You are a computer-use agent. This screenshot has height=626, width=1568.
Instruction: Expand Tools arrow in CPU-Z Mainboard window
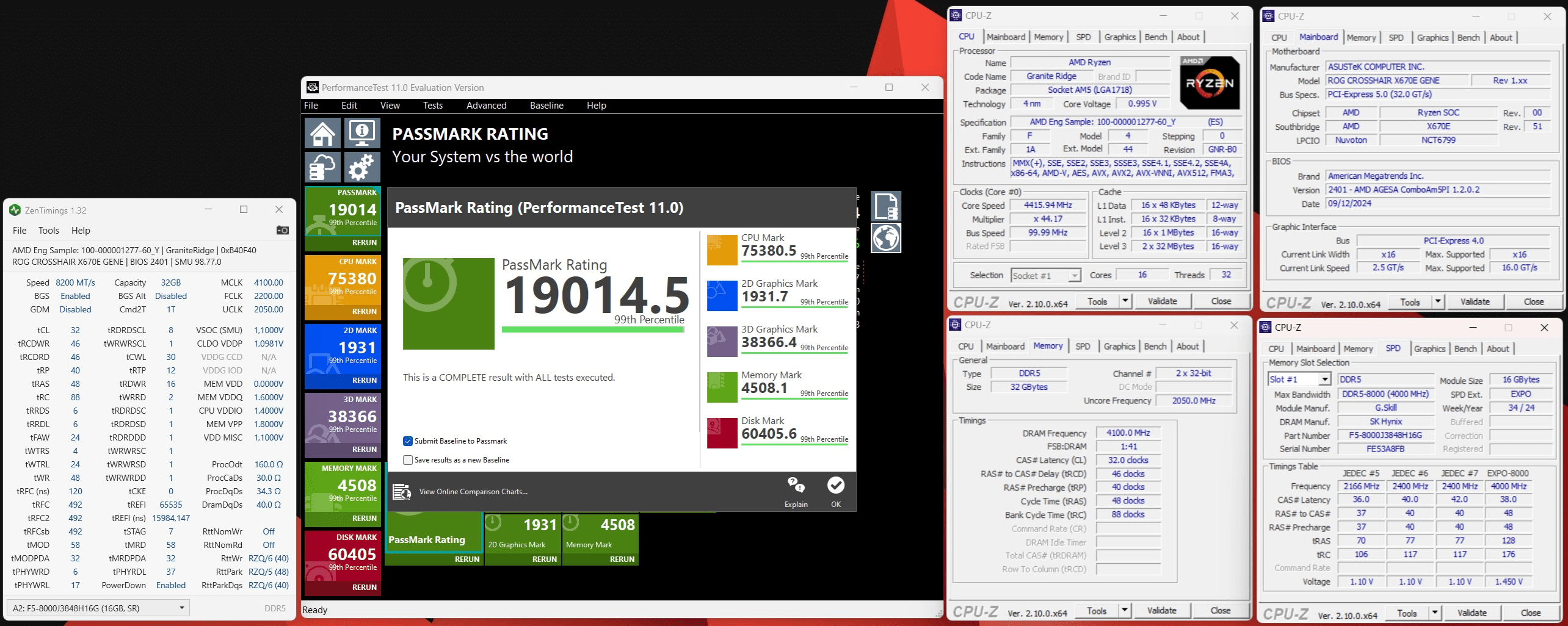pyautogui.click(x=1438, y=301)
